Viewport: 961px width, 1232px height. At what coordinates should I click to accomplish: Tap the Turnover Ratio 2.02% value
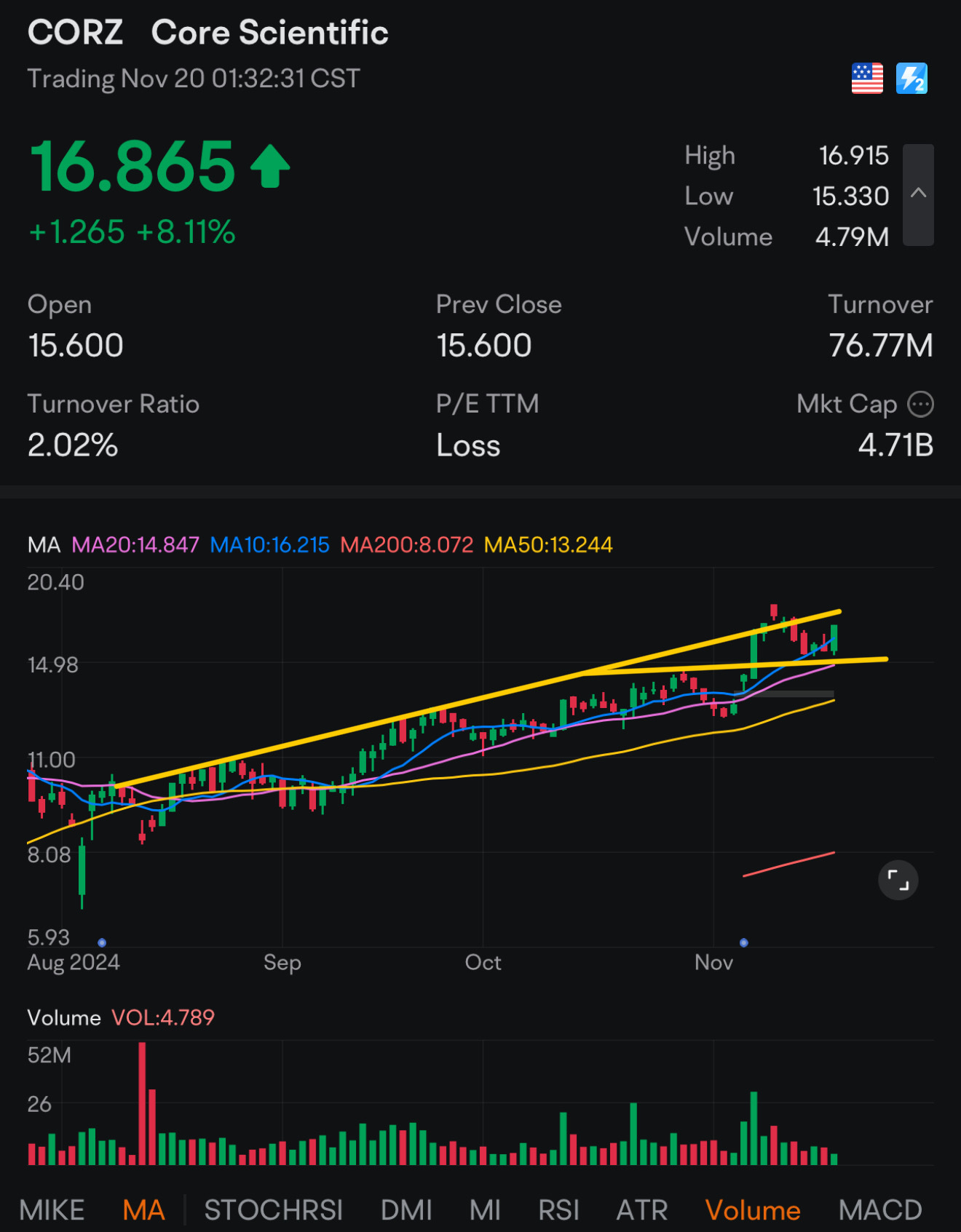pyautogui.click(x=73, y=445)
